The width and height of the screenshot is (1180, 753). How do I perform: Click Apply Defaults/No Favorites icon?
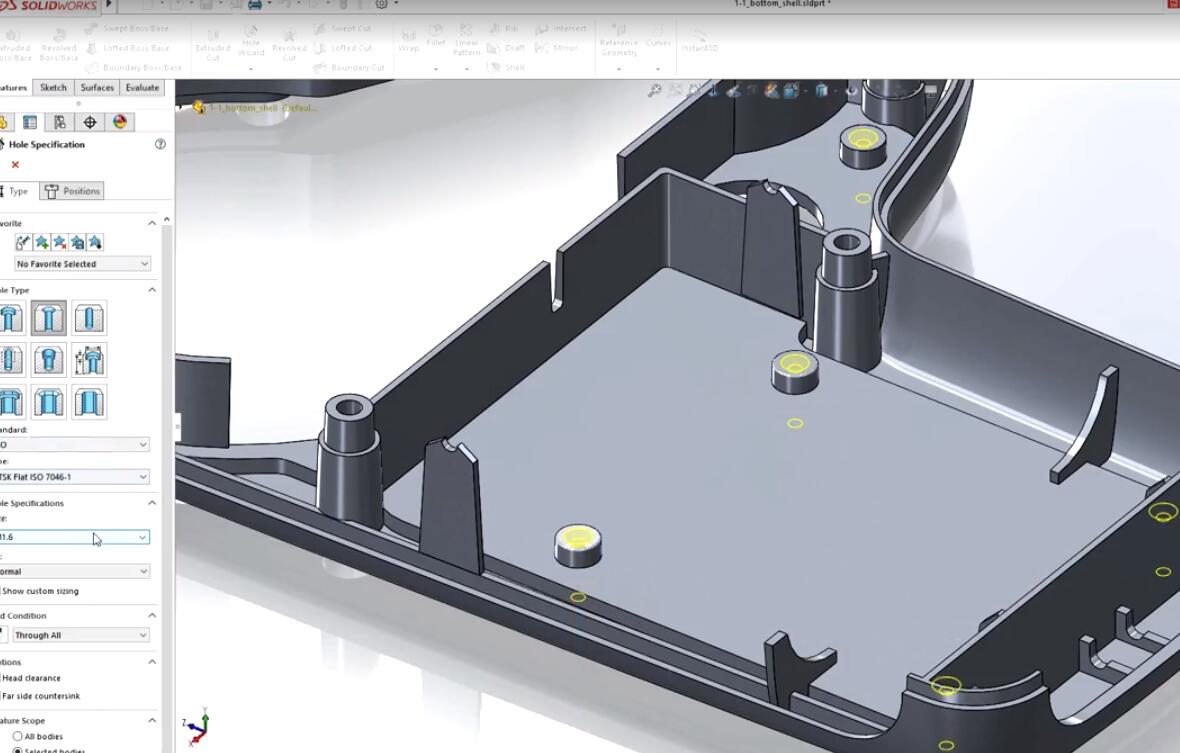click(23, 242)
